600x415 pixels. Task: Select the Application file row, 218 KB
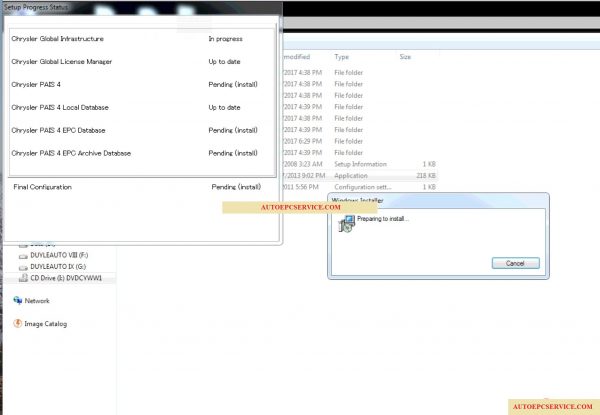360,176
